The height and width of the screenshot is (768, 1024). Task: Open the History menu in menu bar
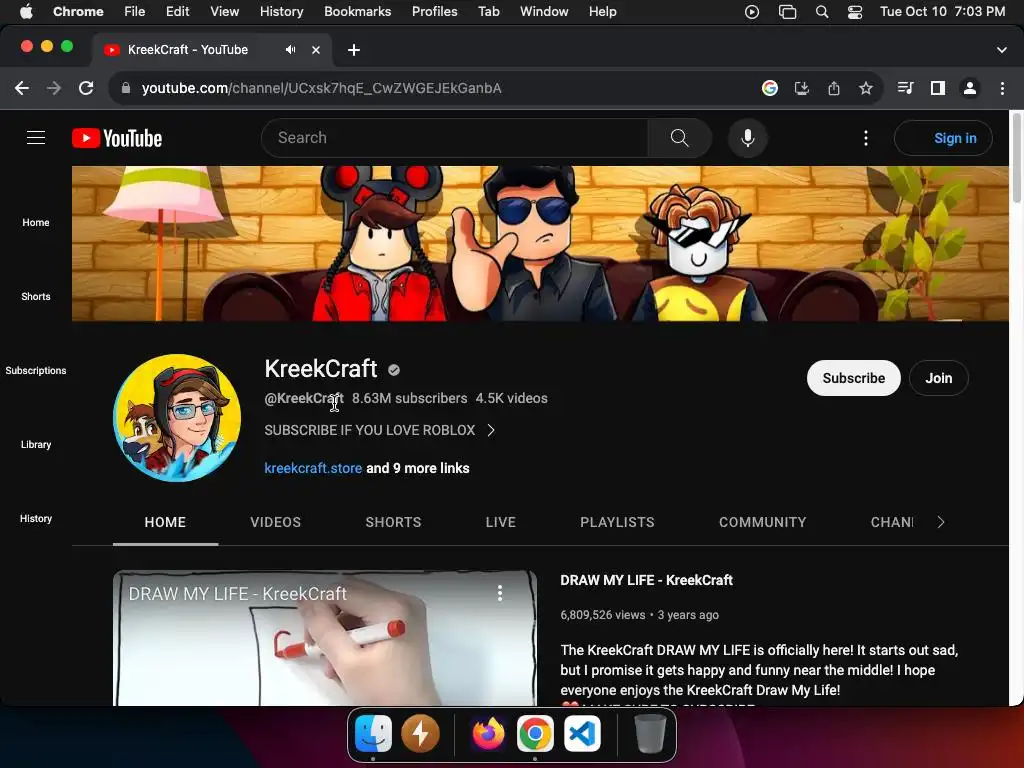click(x=281, y=12)
